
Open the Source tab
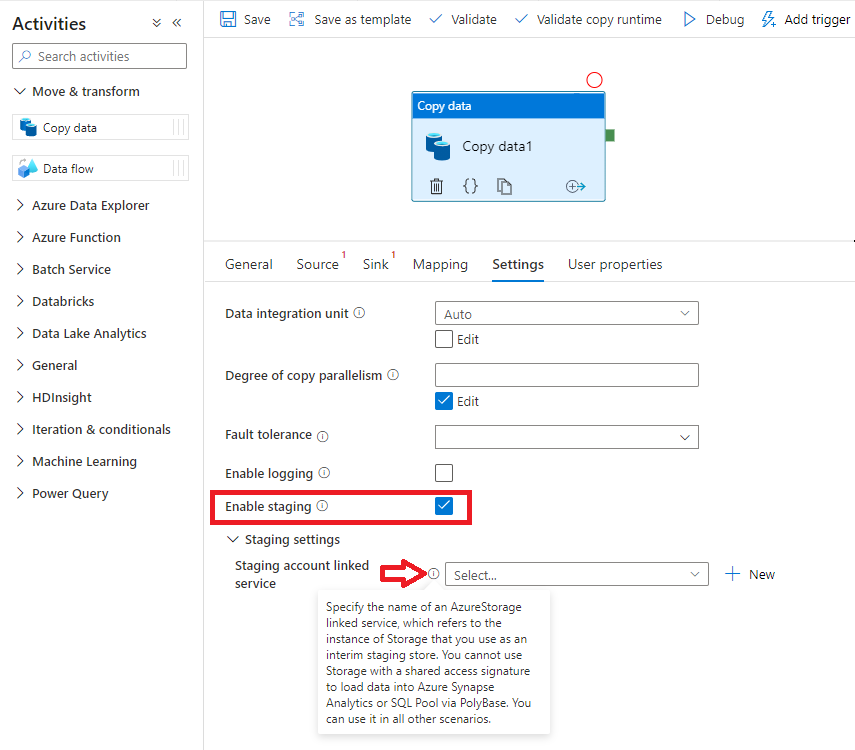pyautogui.click(x=316, y=264)
